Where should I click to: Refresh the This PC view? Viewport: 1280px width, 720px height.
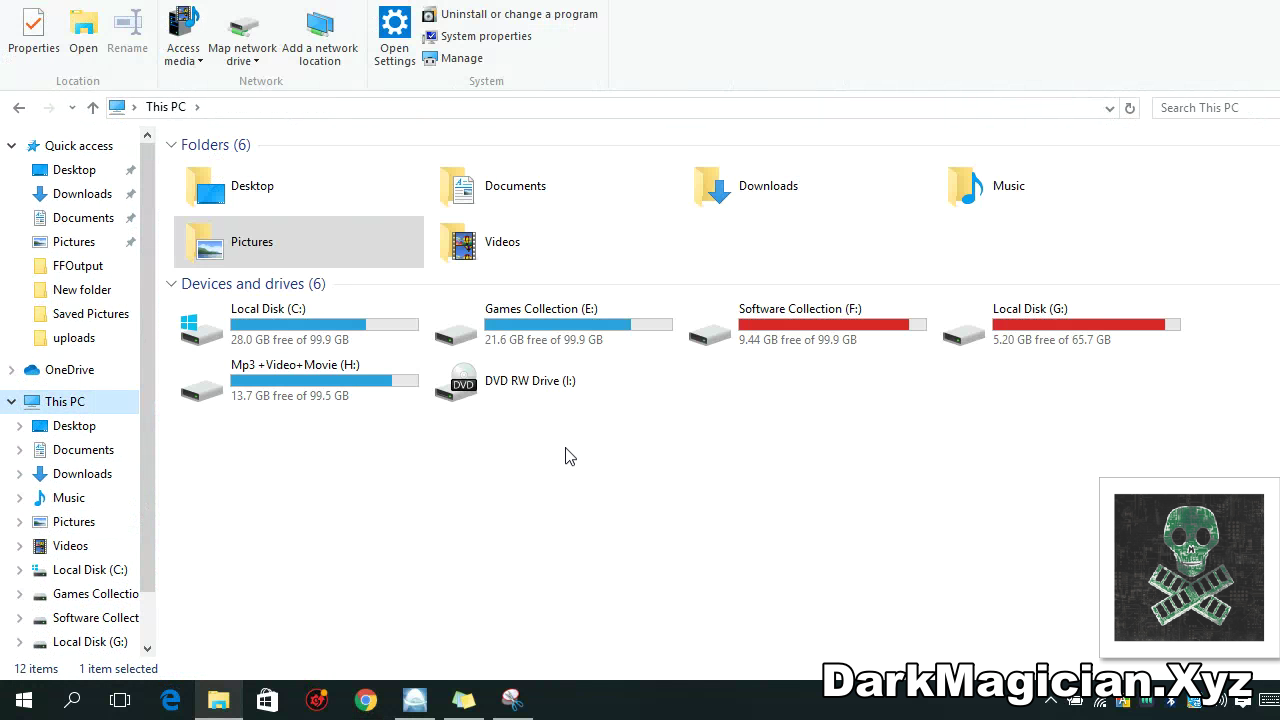pyautogui.click(x=1130, y=108)
